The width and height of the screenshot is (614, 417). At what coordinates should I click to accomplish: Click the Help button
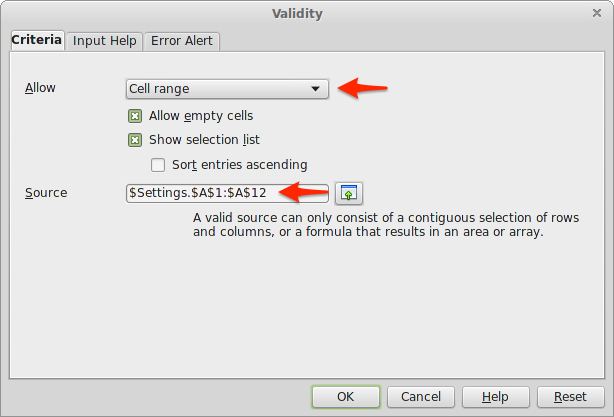pos(495,396)
